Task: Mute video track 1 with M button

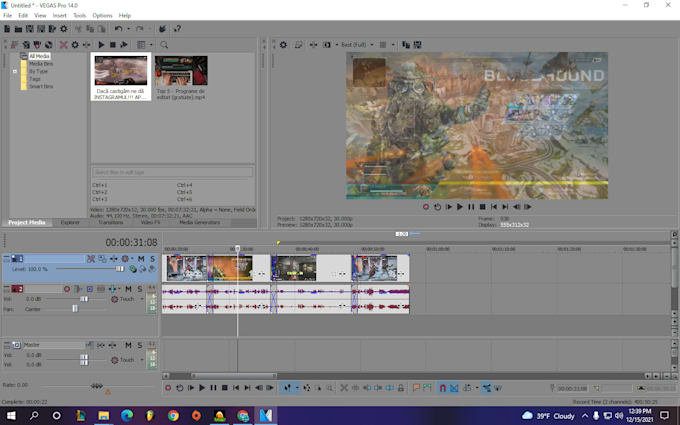Action: [141, 259]
